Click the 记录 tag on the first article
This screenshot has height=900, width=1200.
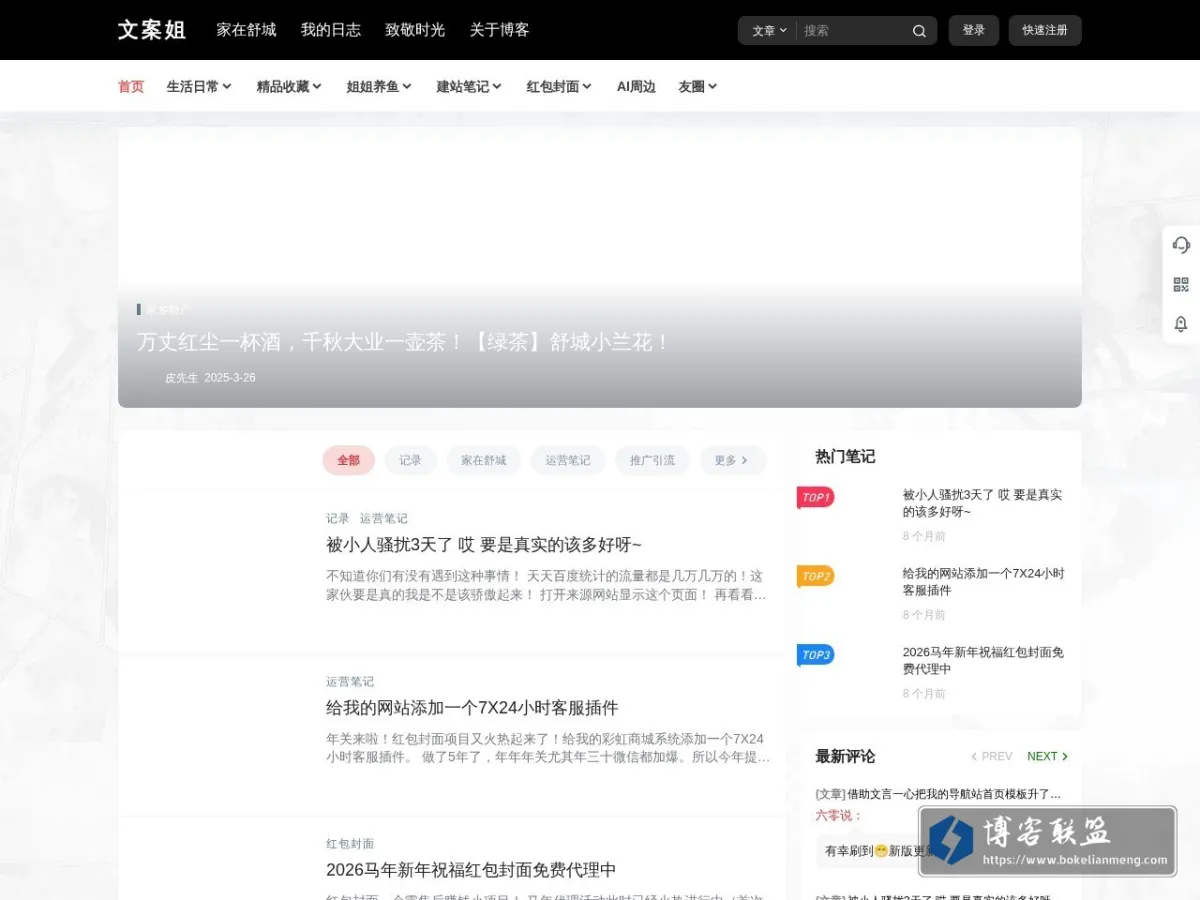(x=338, y=518)
